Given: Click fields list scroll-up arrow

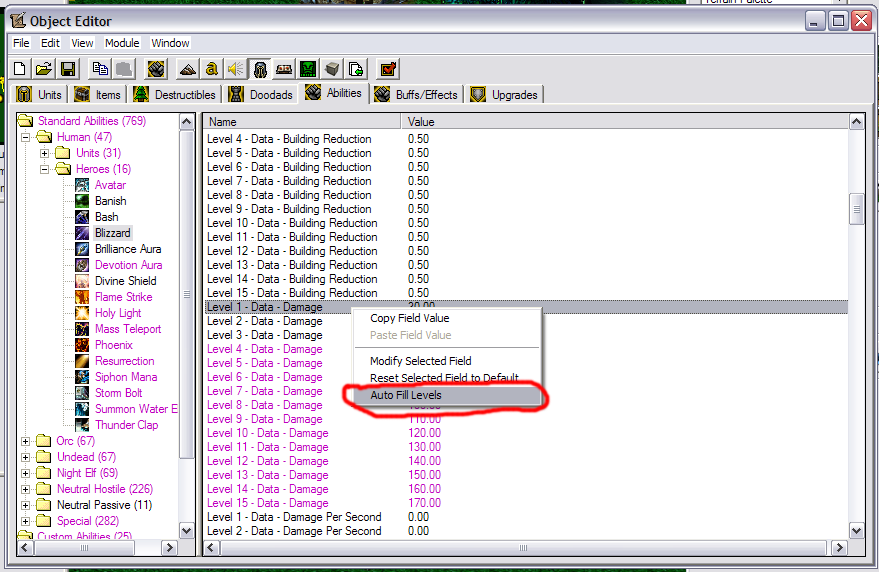Looking at the screenshot, I should tap(856, 122).
